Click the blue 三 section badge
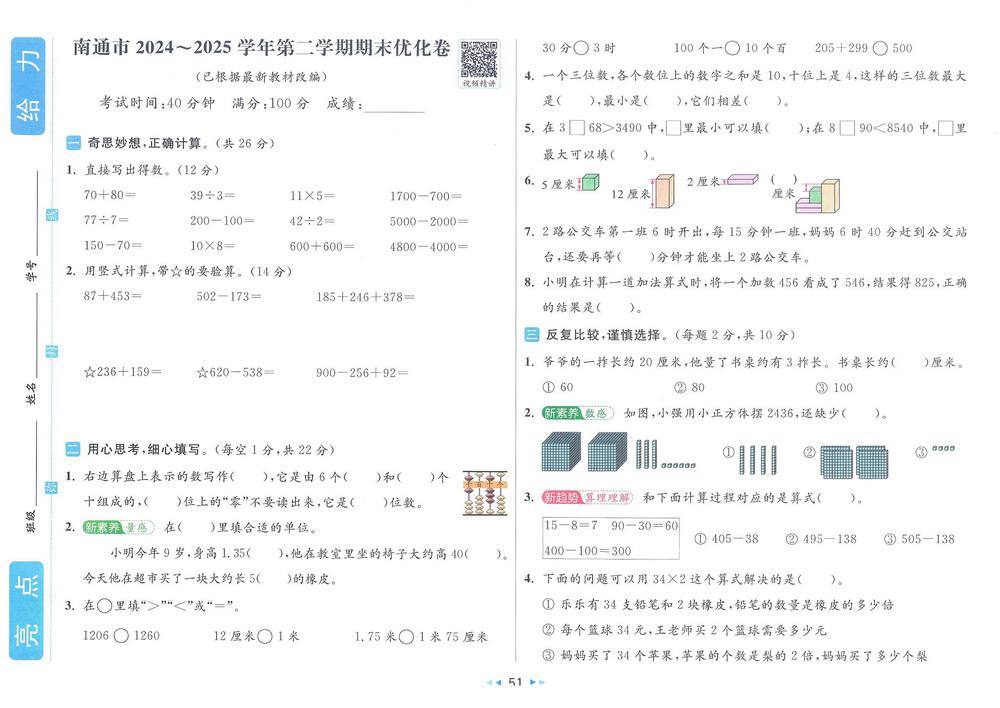This screenshot has height=708, width=1000. 531,335
